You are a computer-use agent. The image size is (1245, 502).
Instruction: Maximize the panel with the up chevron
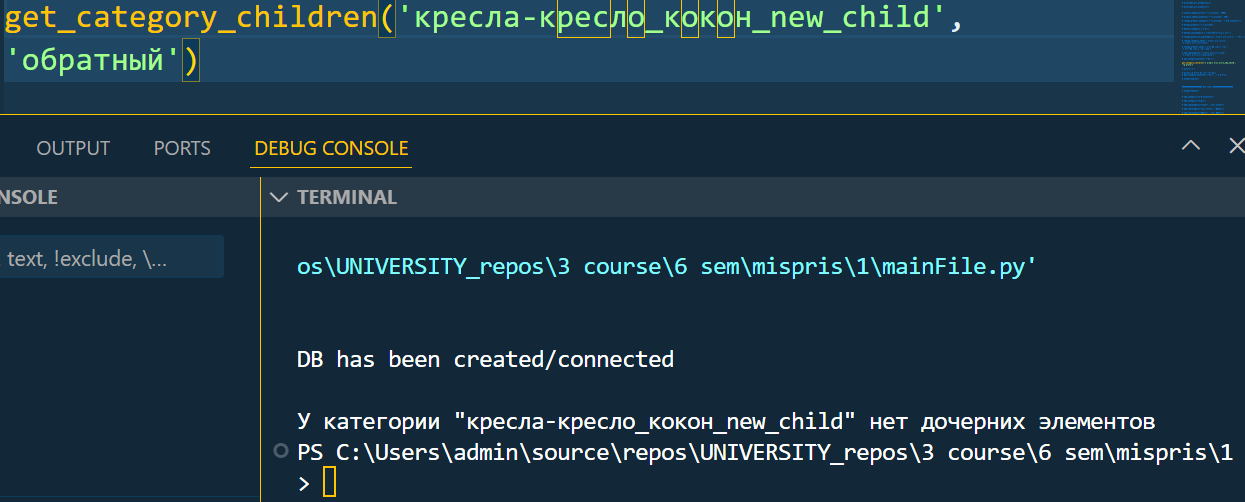1190,146
